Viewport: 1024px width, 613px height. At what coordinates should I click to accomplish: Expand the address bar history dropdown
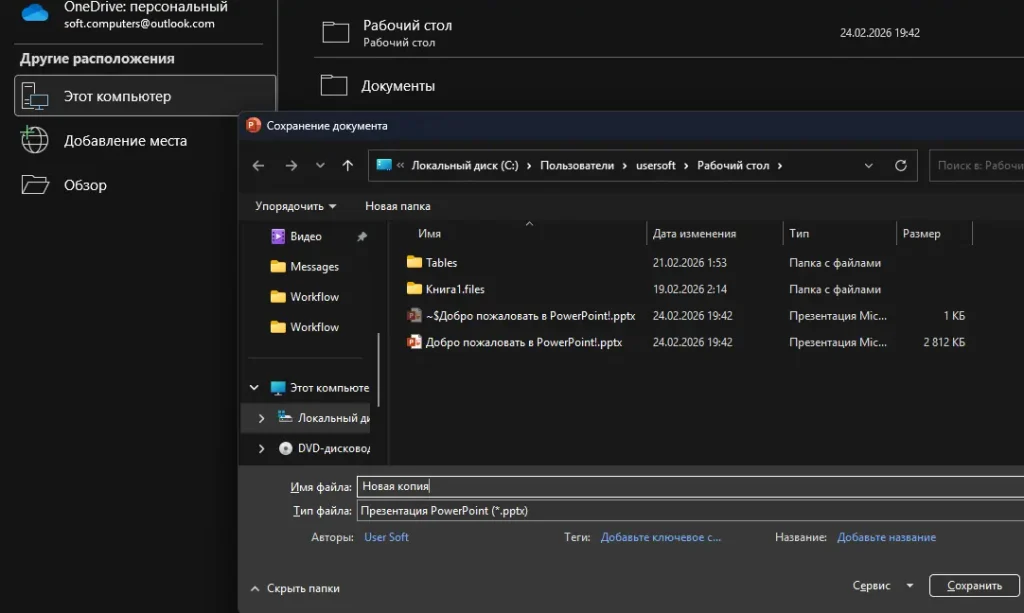pyautogui.click(x=868, y=166)
